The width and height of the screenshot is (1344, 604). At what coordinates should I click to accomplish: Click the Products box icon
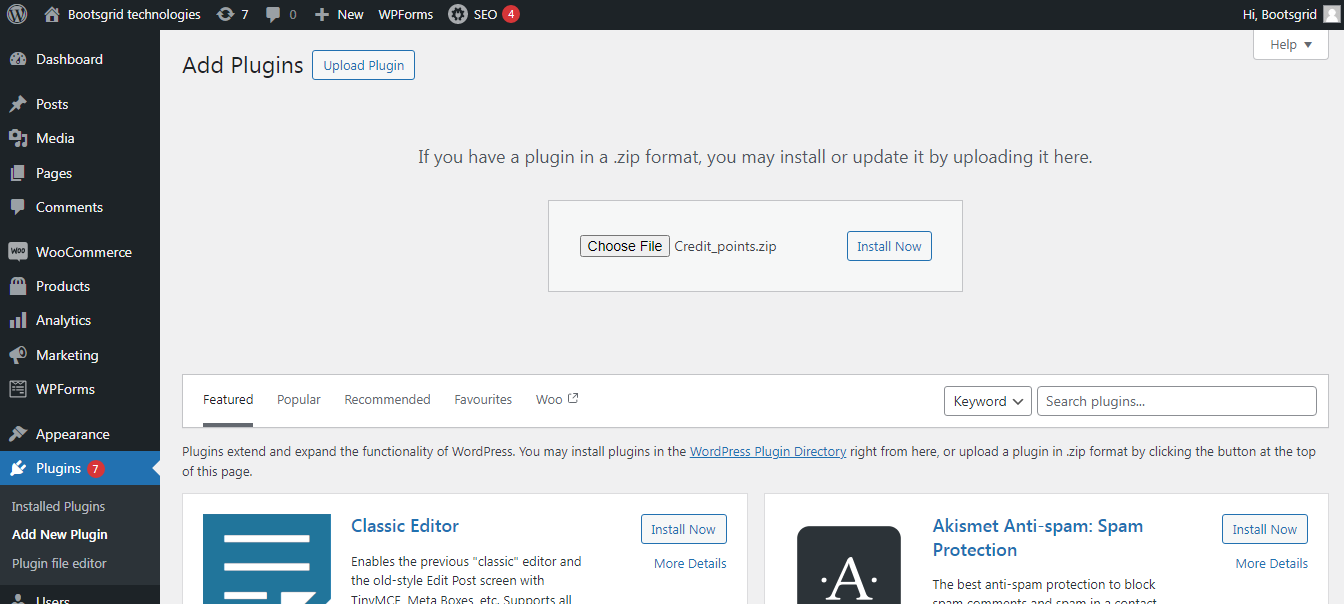coord(17,286)
